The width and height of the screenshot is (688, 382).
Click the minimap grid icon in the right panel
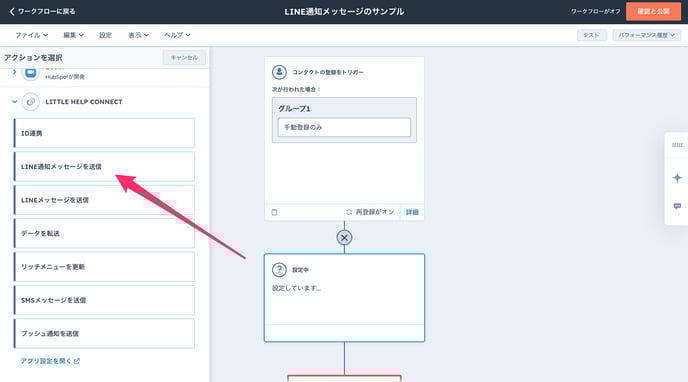(x=677, y=145)
